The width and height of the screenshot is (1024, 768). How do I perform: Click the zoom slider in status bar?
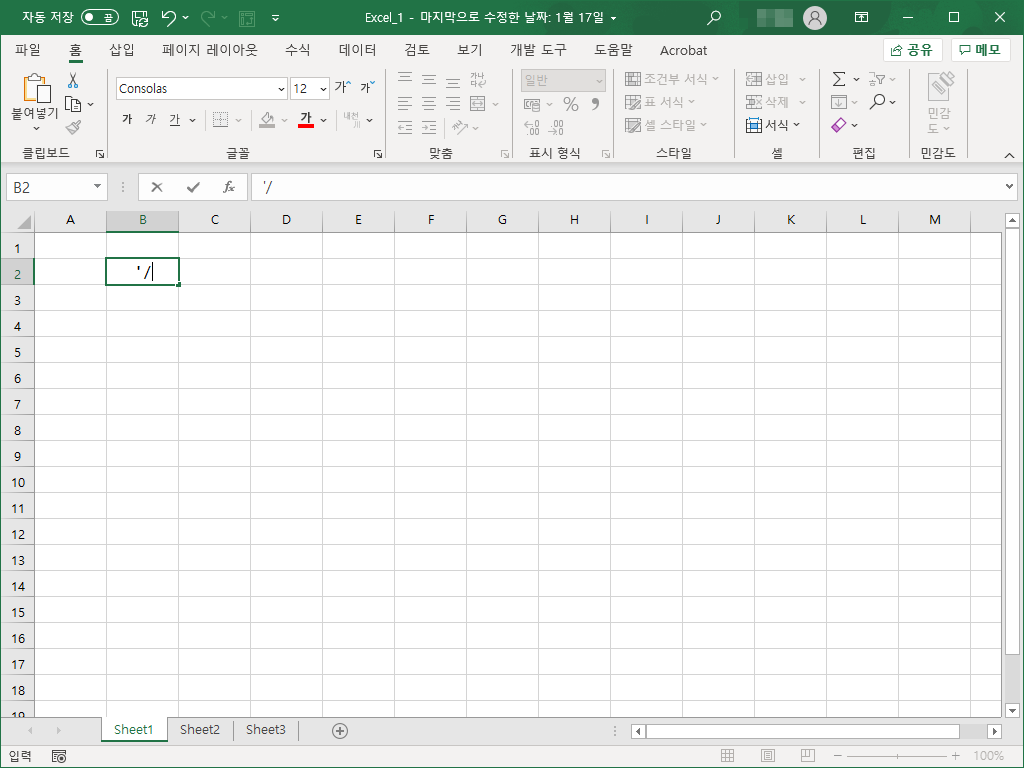pos(898,756)
